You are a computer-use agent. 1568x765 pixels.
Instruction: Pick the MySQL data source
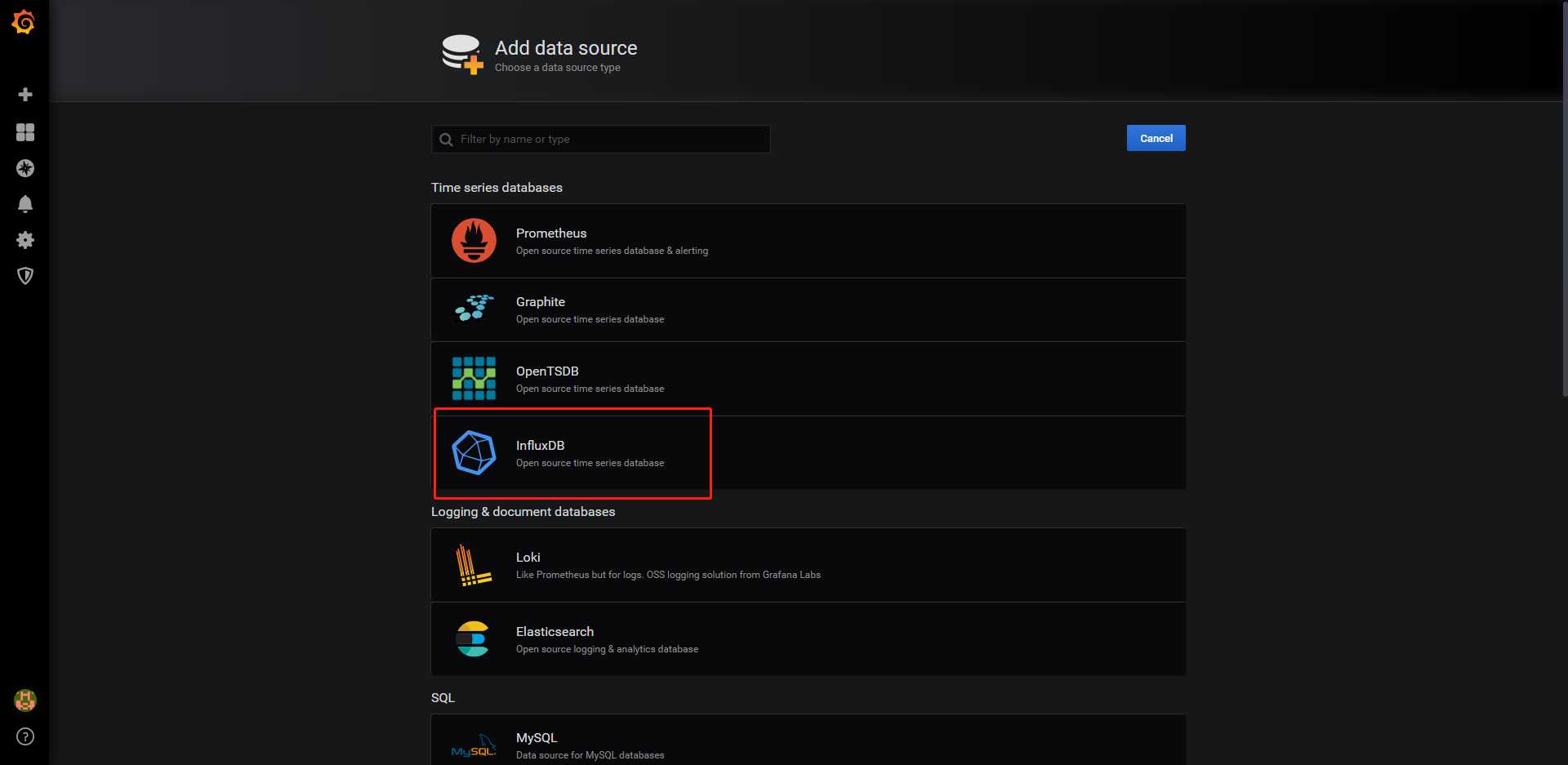point(808,743)
